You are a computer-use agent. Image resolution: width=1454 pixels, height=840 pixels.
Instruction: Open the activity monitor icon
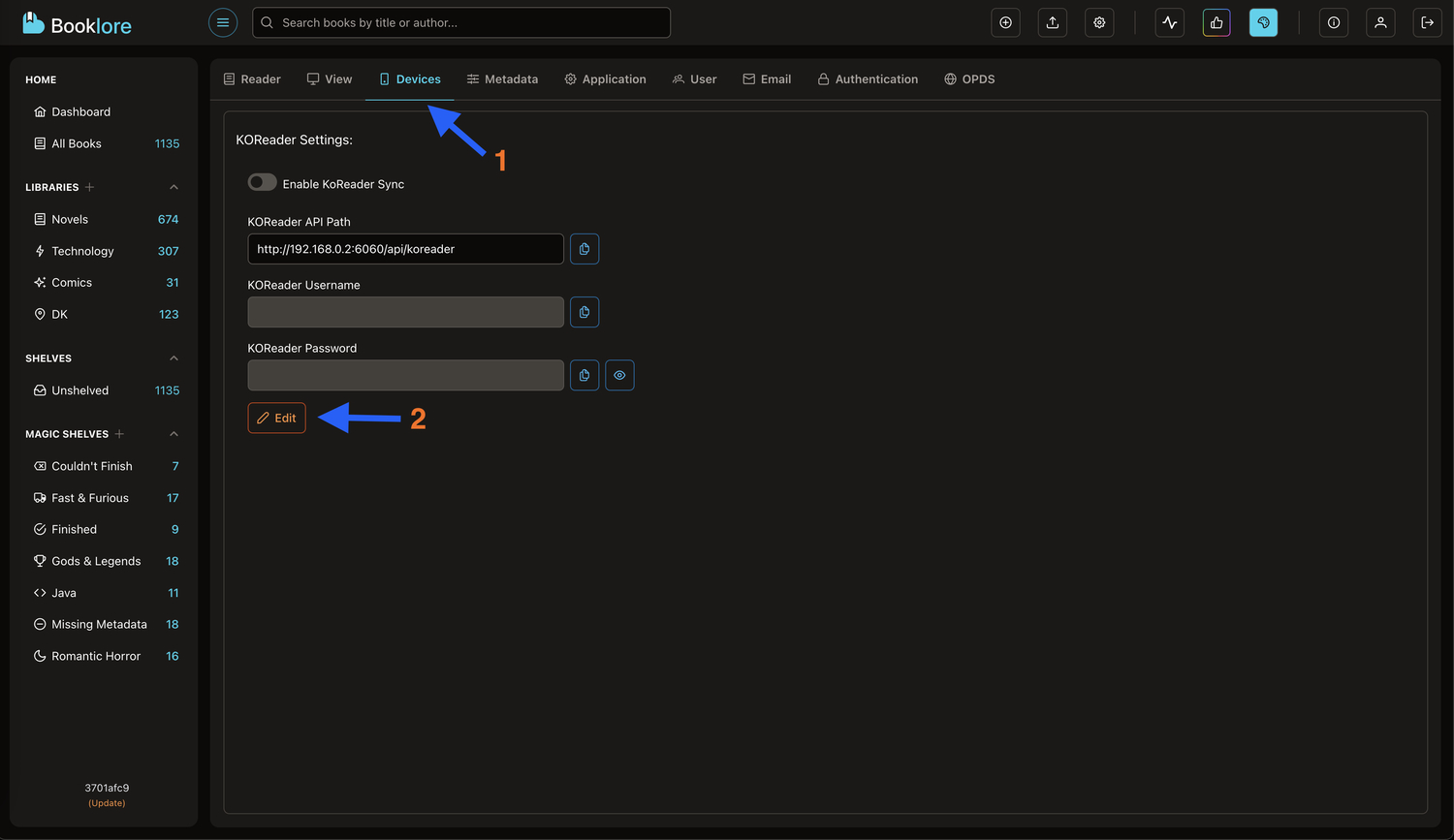point(1169,22)
